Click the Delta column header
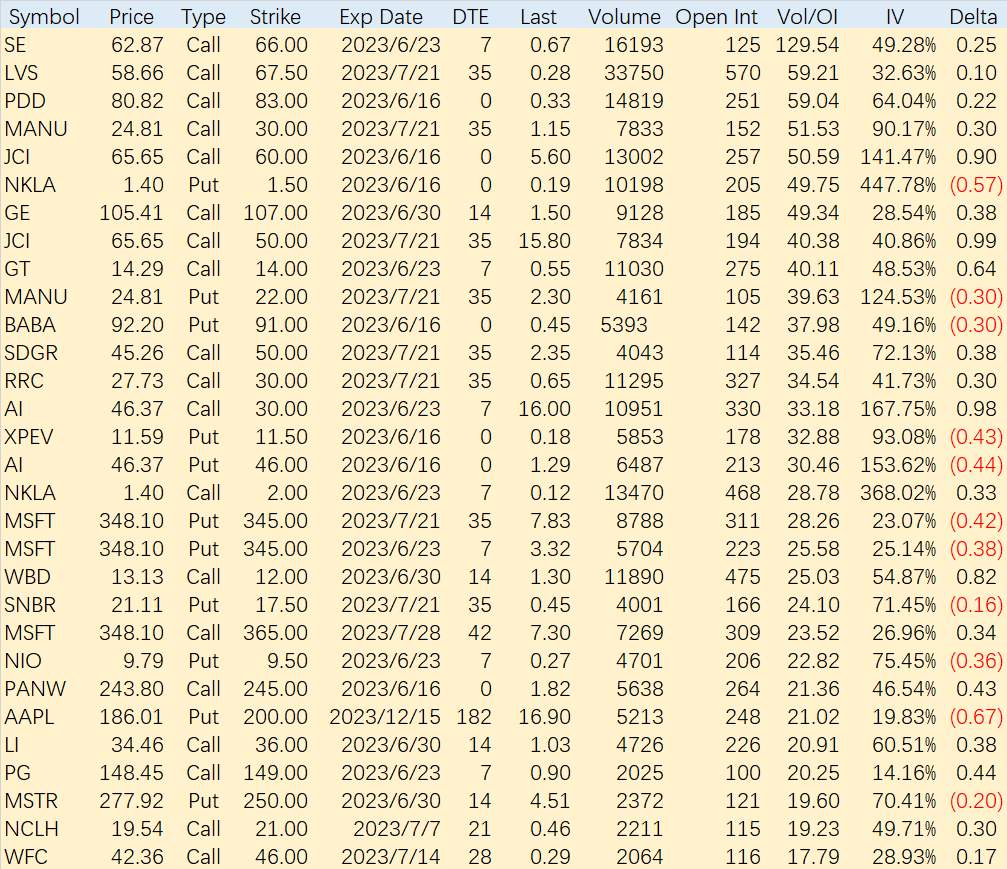Screen dimensions: 1007x869 point(973,17)
